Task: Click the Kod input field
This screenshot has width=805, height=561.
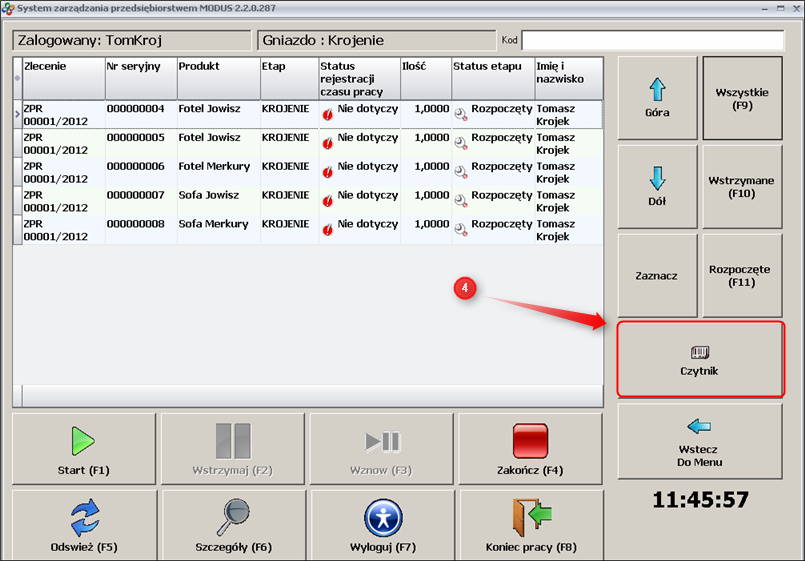Action: click(x=652, y=40)
